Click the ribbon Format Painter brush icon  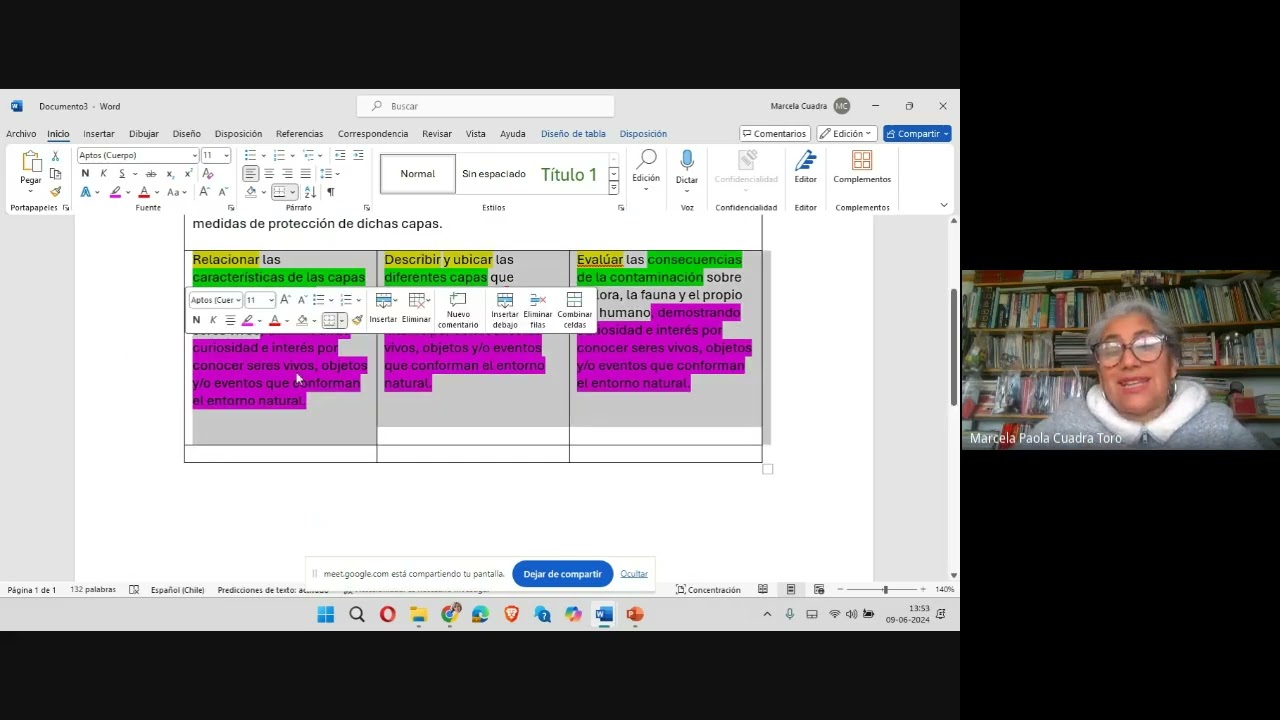[56, 192]
